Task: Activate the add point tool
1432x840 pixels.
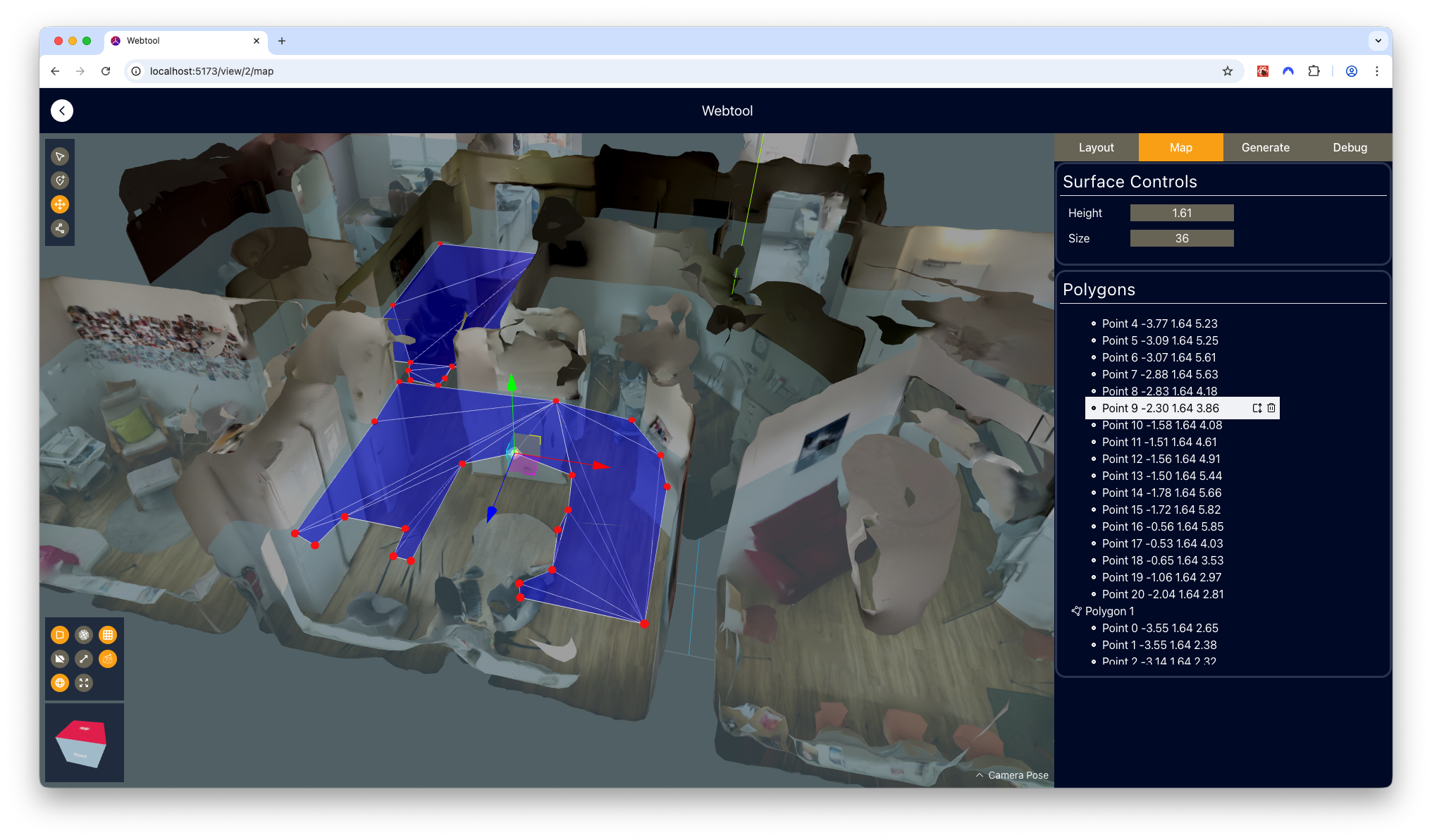Action: tap(60, 180)
